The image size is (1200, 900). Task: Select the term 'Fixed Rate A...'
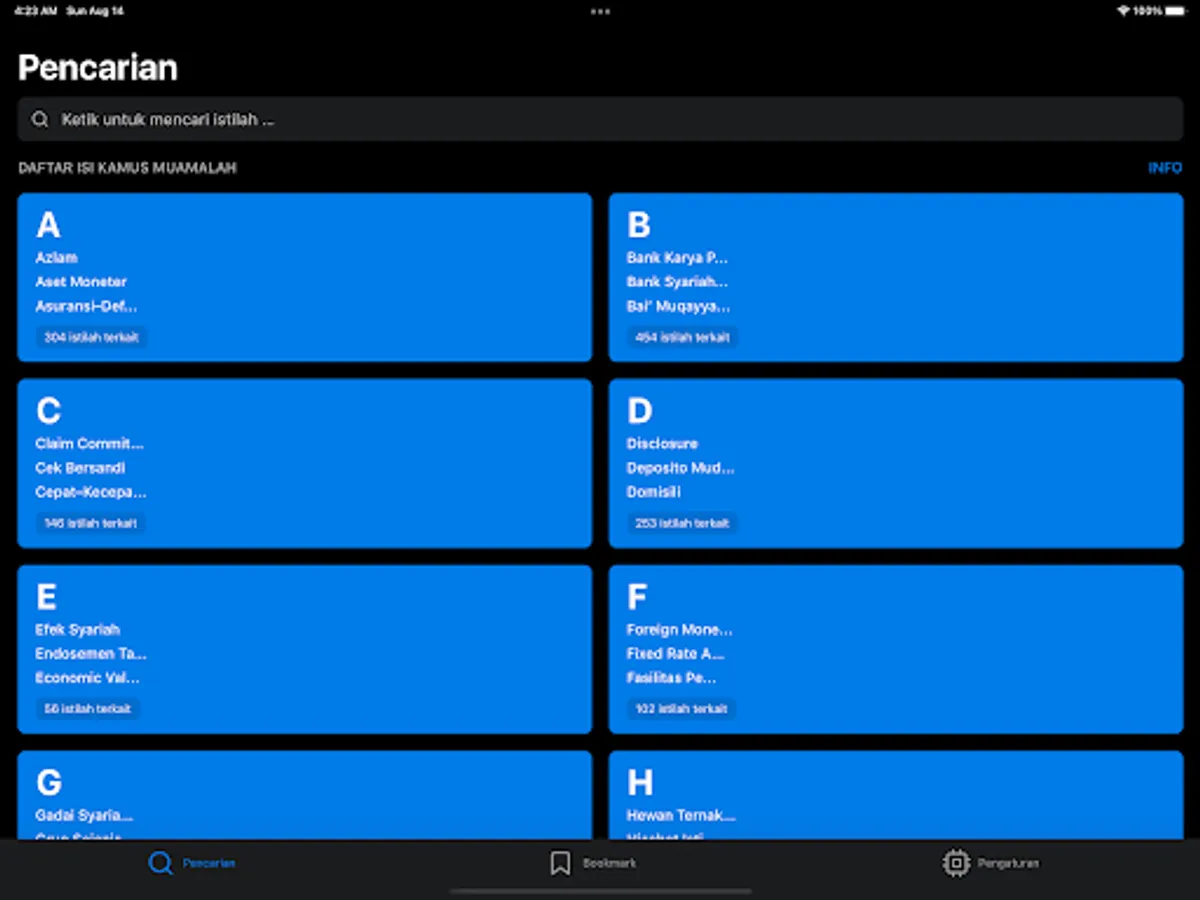coord(676,654)
